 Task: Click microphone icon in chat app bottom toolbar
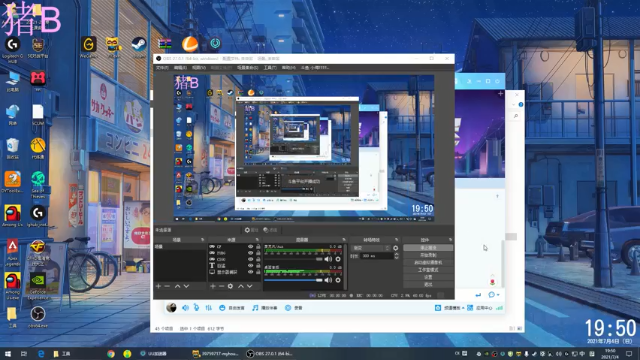[196, 308]
